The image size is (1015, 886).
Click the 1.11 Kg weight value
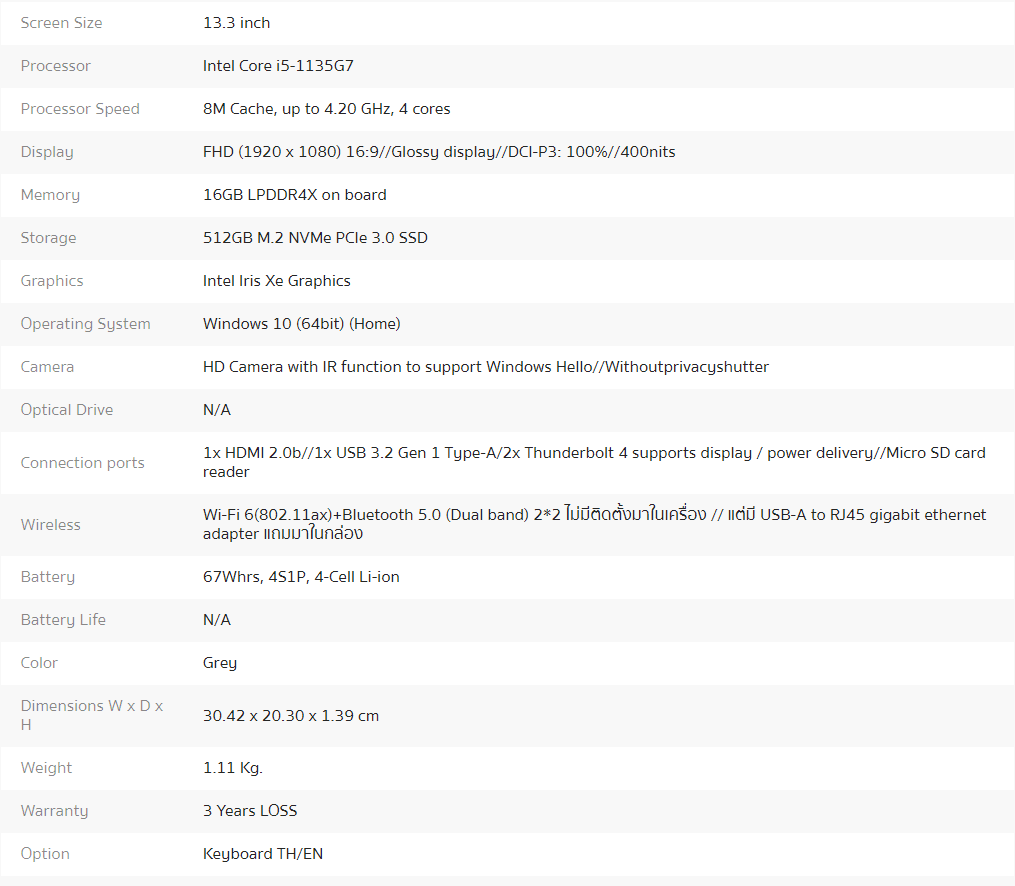232,768
